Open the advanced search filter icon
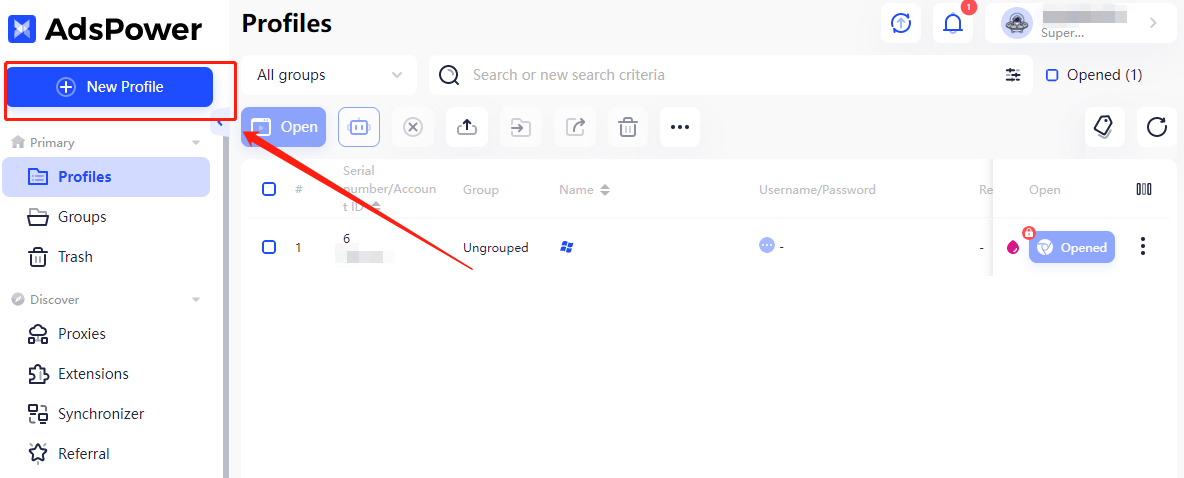This screenshot has height=478, width=1184. click(x=1013, y=75)
